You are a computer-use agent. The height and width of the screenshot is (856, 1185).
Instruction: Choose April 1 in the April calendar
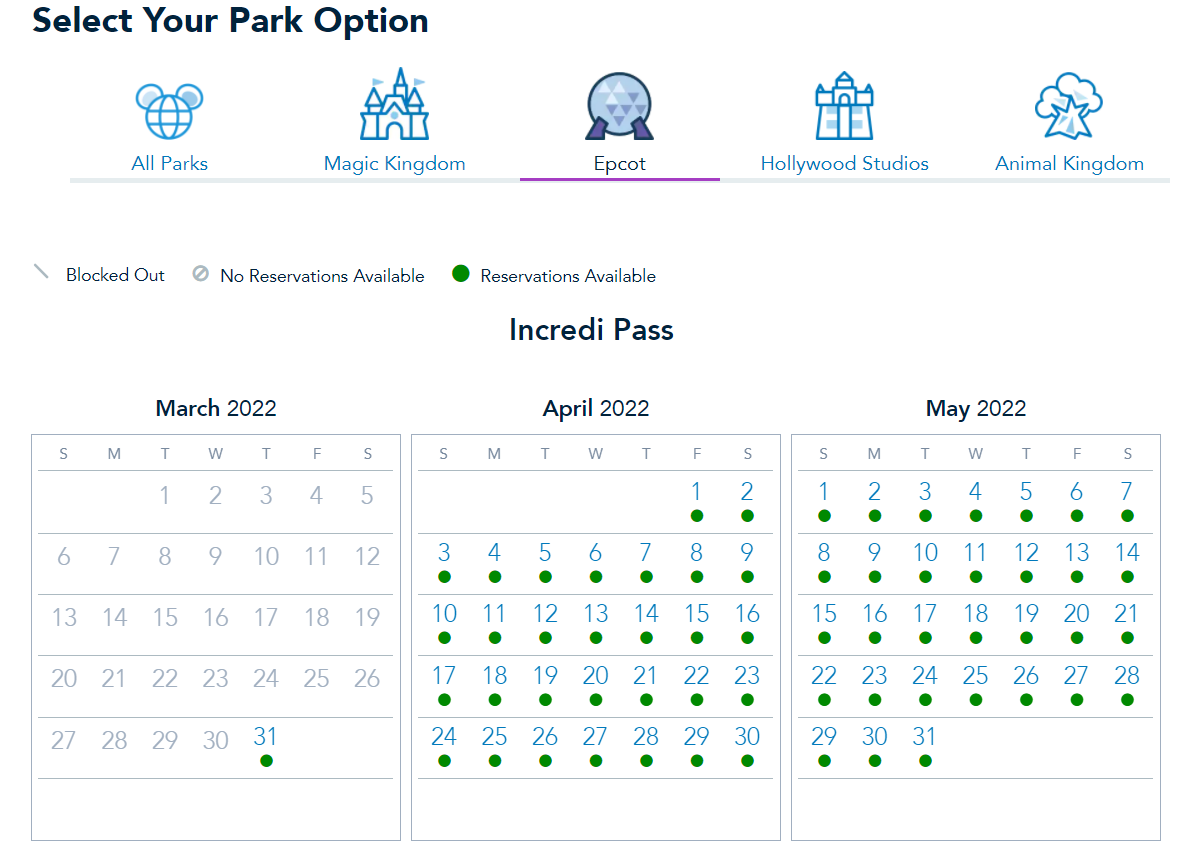click(x=696, y=492)
